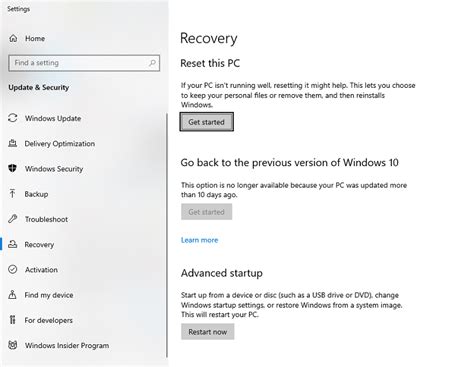Go to Windows Update settings label
Image resolution: width=474 pixels, height=367 pixels.
53,118
